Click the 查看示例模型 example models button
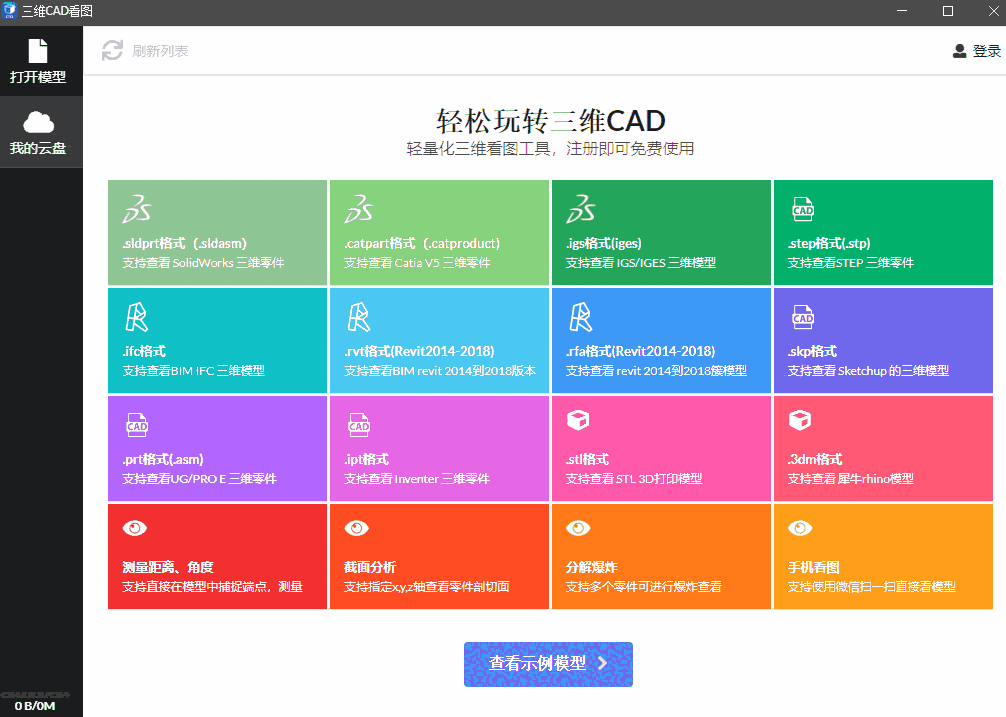Image resolution: width=1006 pixels, height=717 pixels. [x=547, y=663]
